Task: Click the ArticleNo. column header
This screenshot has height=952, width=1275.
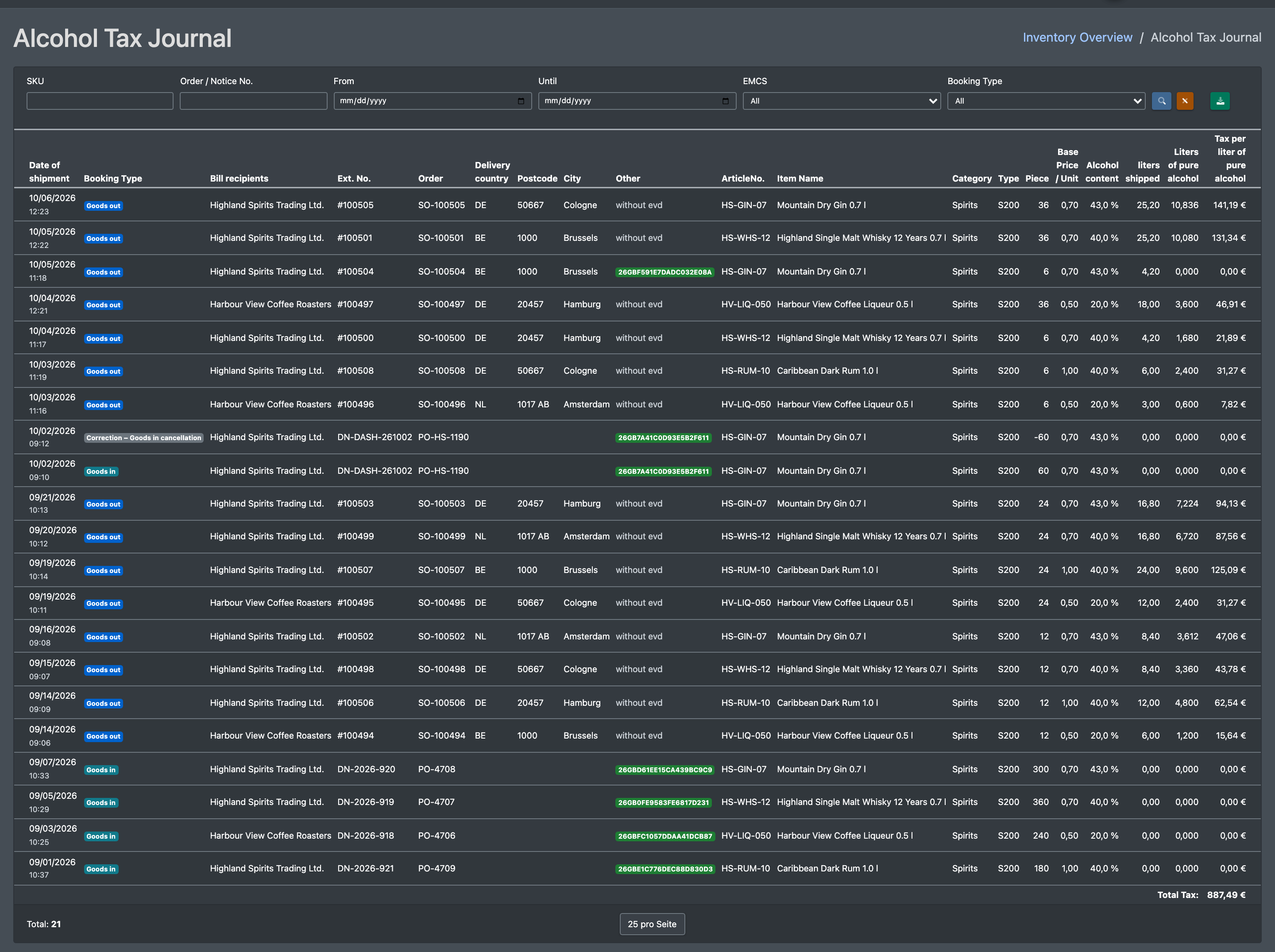Action: 743,178
